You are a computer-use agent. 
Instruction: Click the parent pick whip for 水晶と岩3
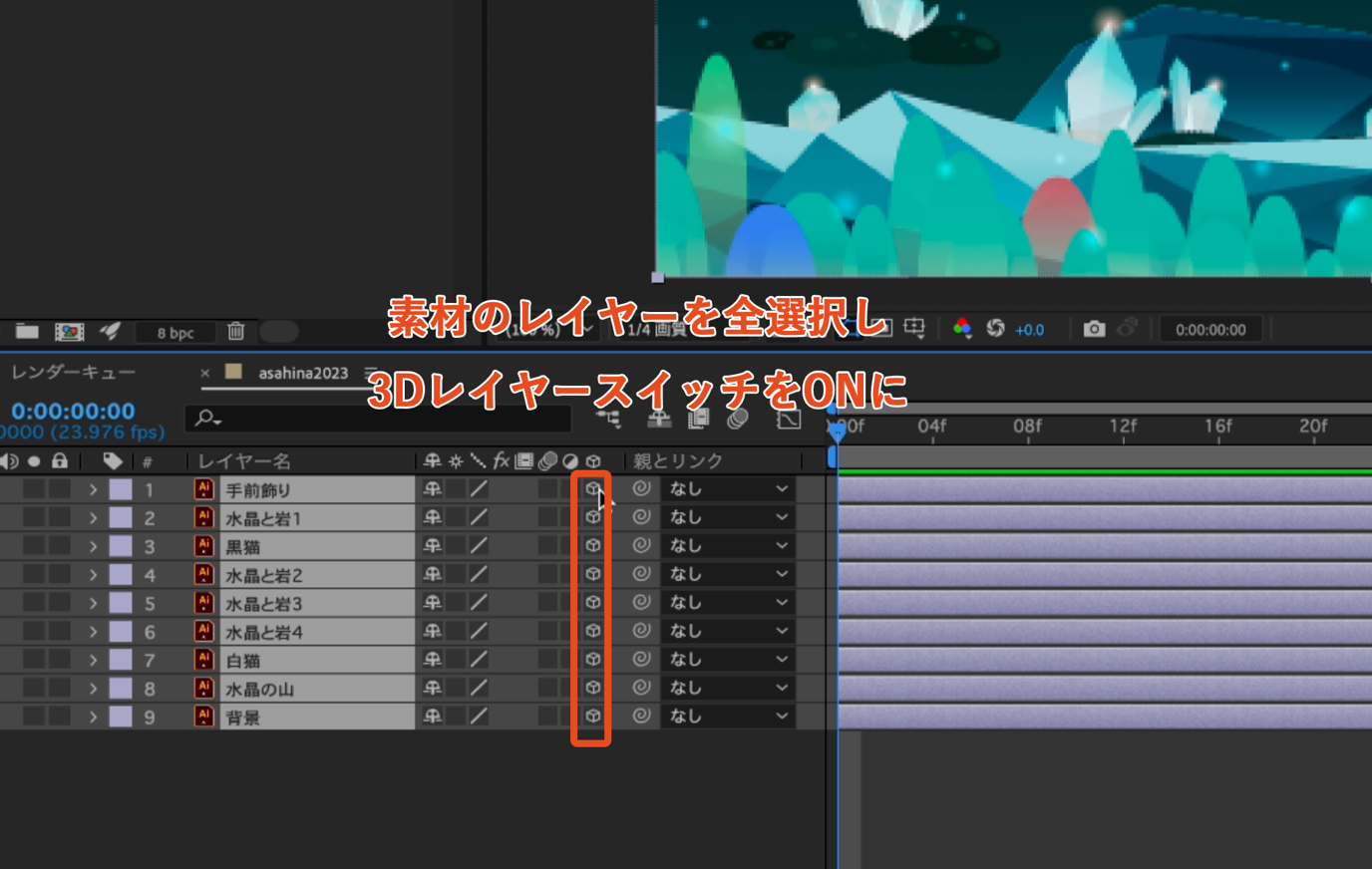pos(641,602)
